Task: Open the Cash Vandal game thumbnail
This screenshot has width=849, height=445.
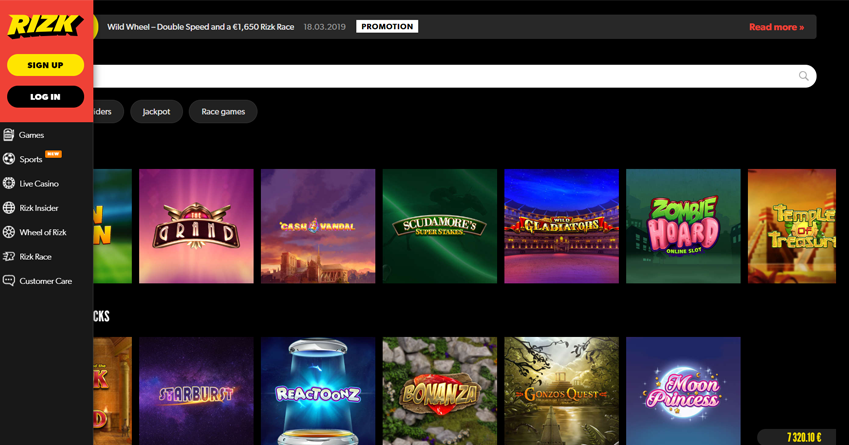Action: point(318,226)
